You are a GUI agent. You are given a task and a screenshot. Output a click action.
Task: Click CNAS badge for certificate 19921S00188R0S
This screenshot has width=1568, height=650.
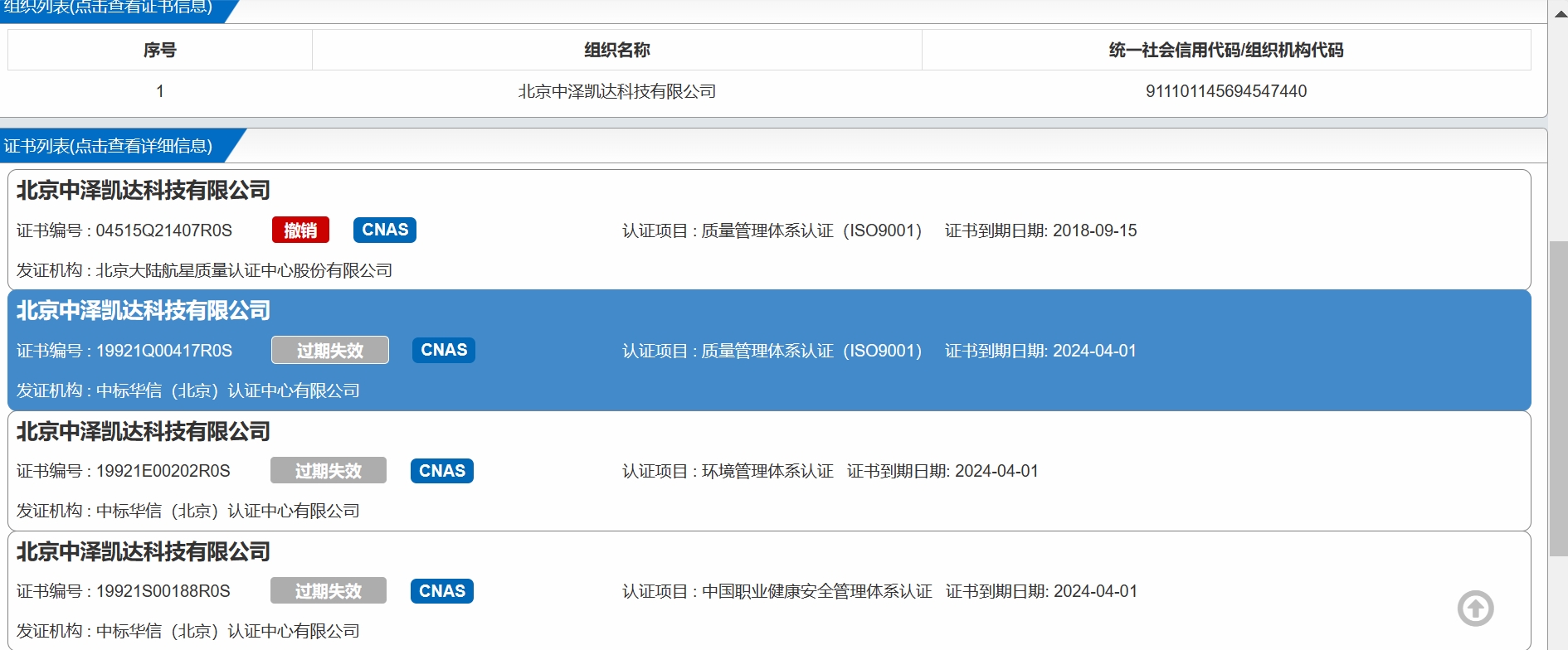click(442, 590)
